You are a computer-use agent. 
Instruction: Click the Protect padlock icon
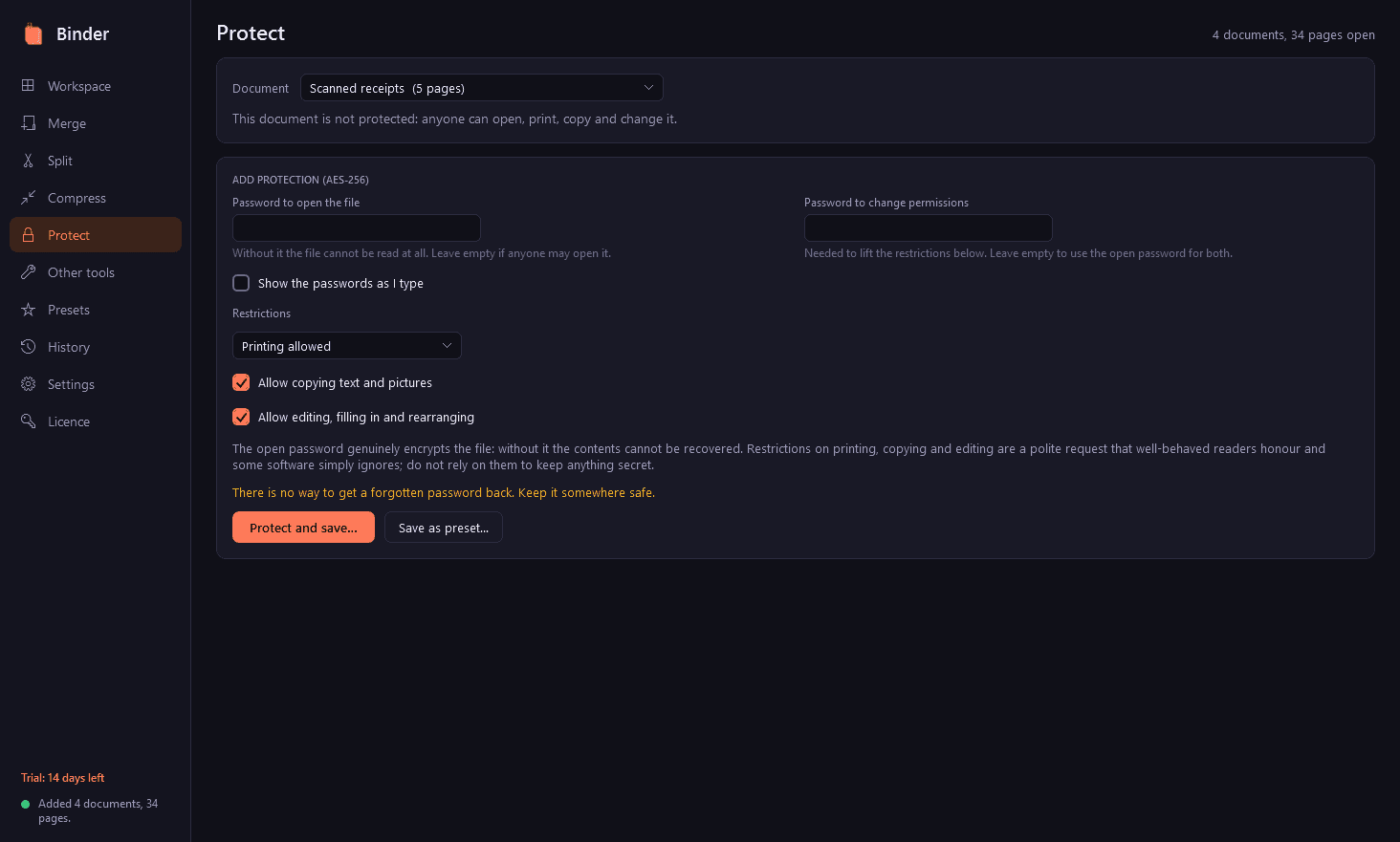(x=29, y=235)
